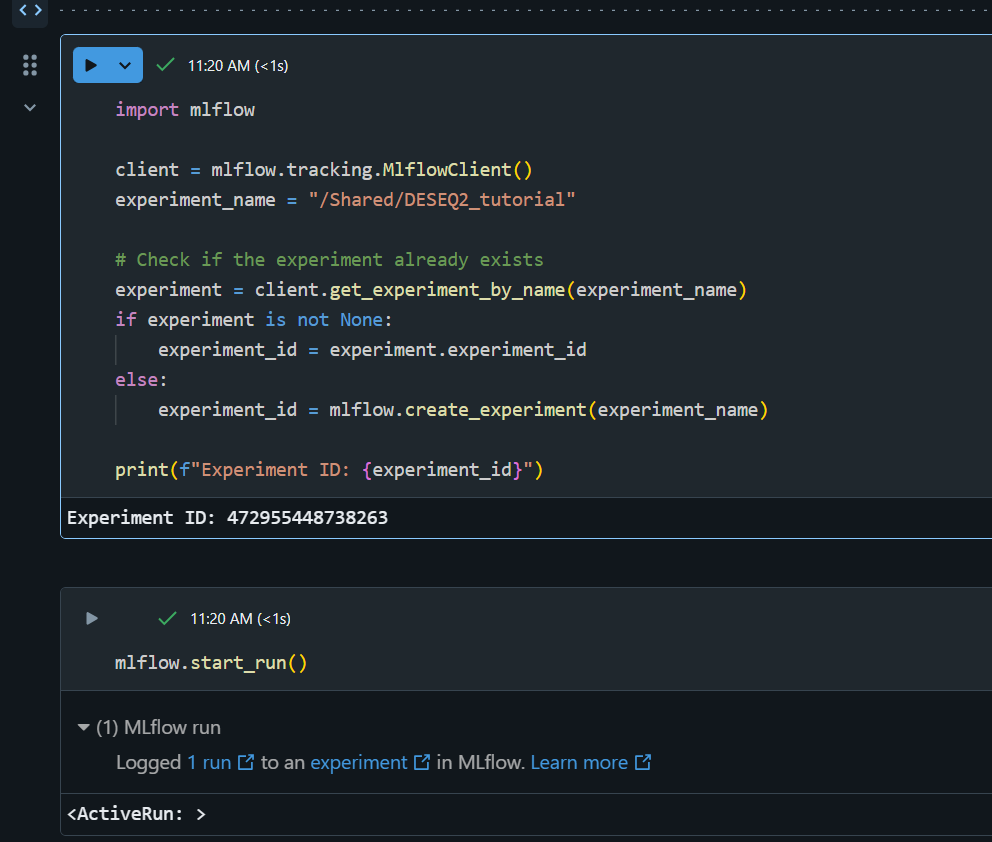Click the mlflow.create_experiment code line
This screenshot has width=992, height=842.
click(x=463, y=410)
